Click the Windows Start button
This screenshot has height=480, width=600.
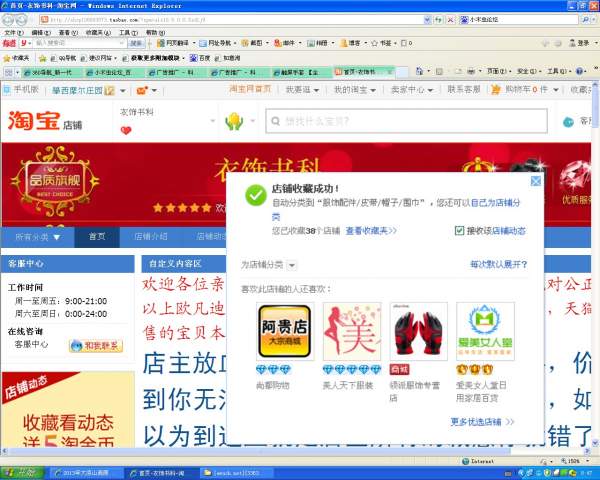pos(22,473)
